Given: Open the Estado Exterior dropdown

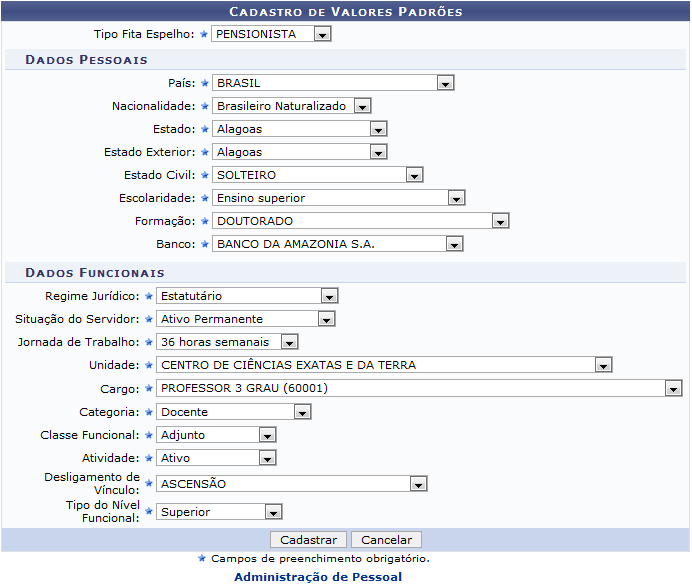Looking at the screenshot, I should click(300, 152).
